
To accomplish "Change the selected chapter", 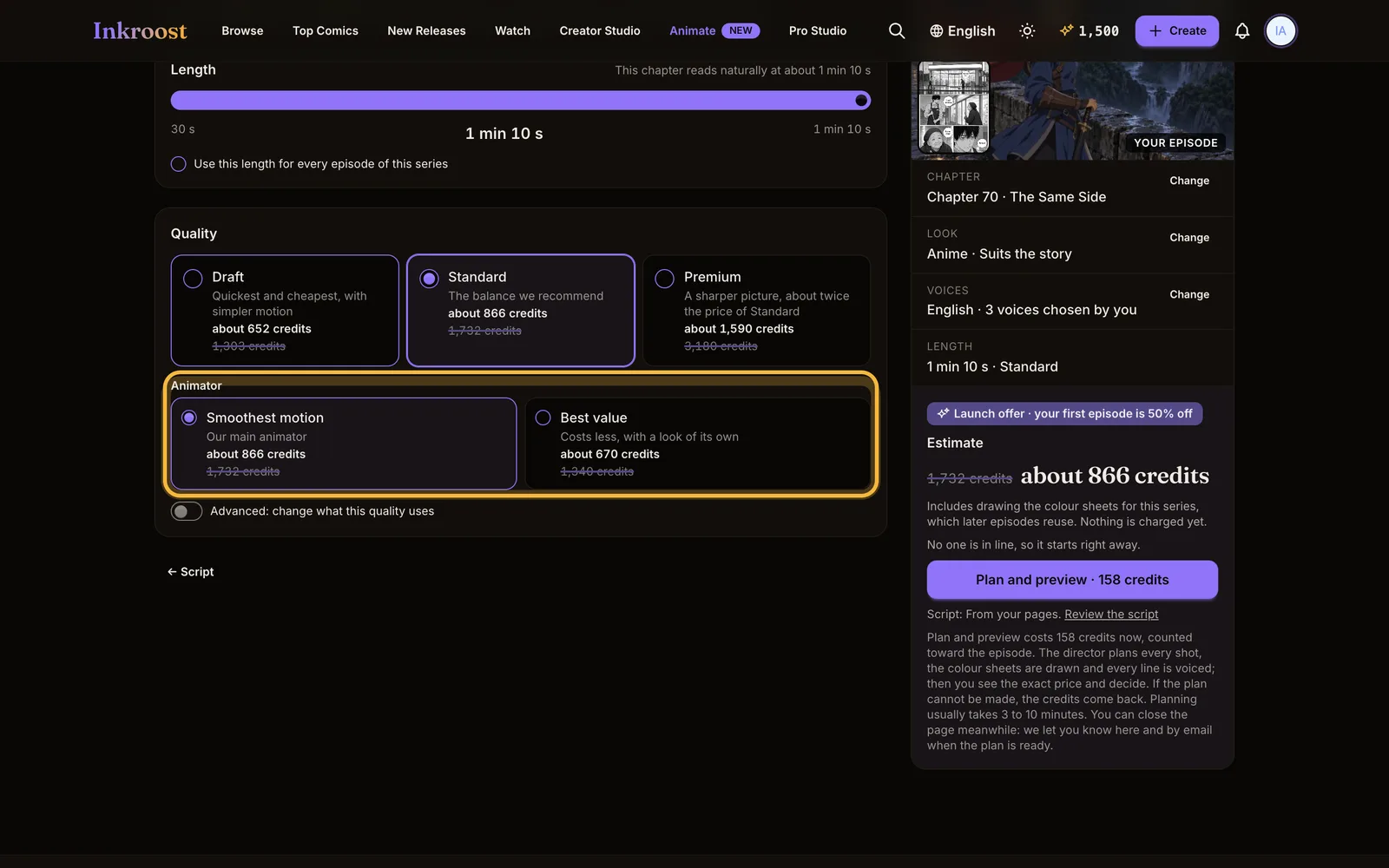I will (x=1189, y=181).
